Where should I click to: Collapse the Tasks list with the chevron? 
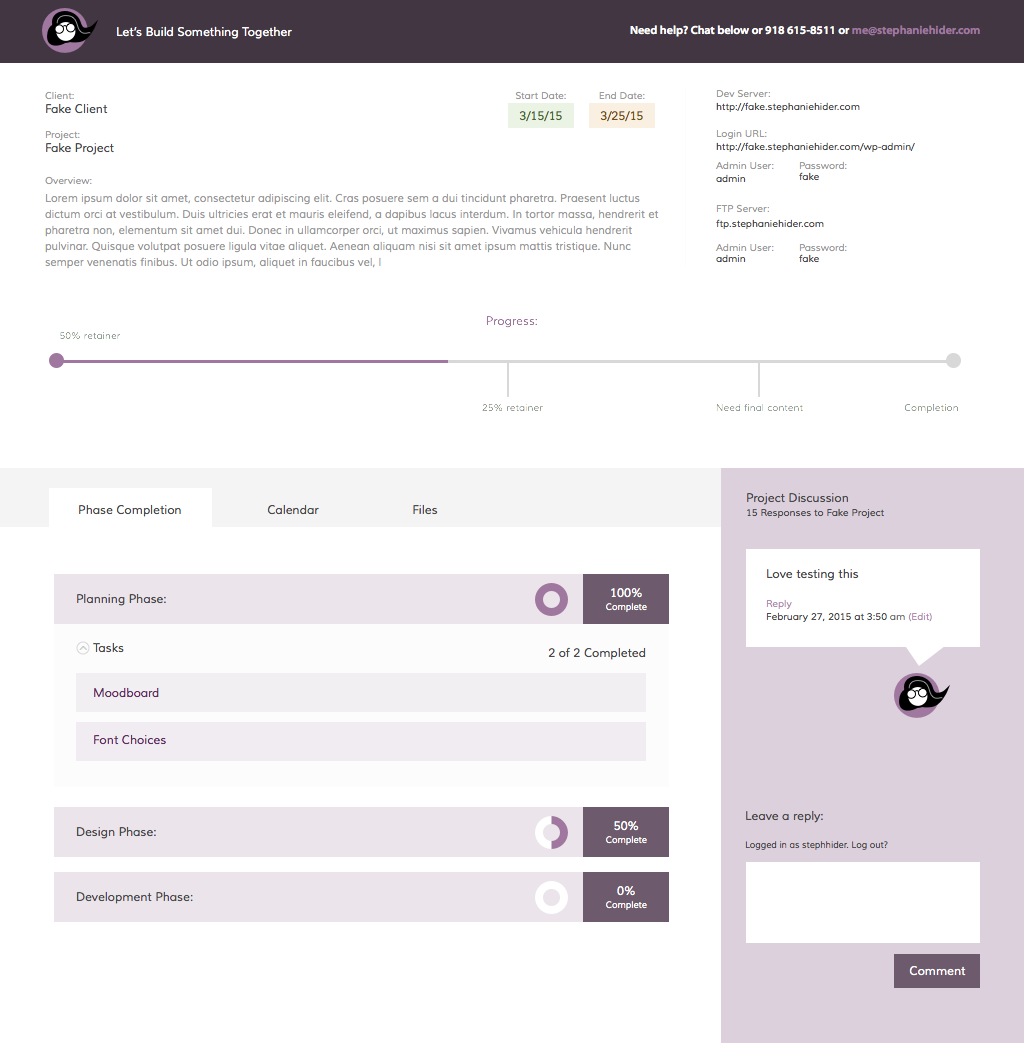[x=83, y=648]
